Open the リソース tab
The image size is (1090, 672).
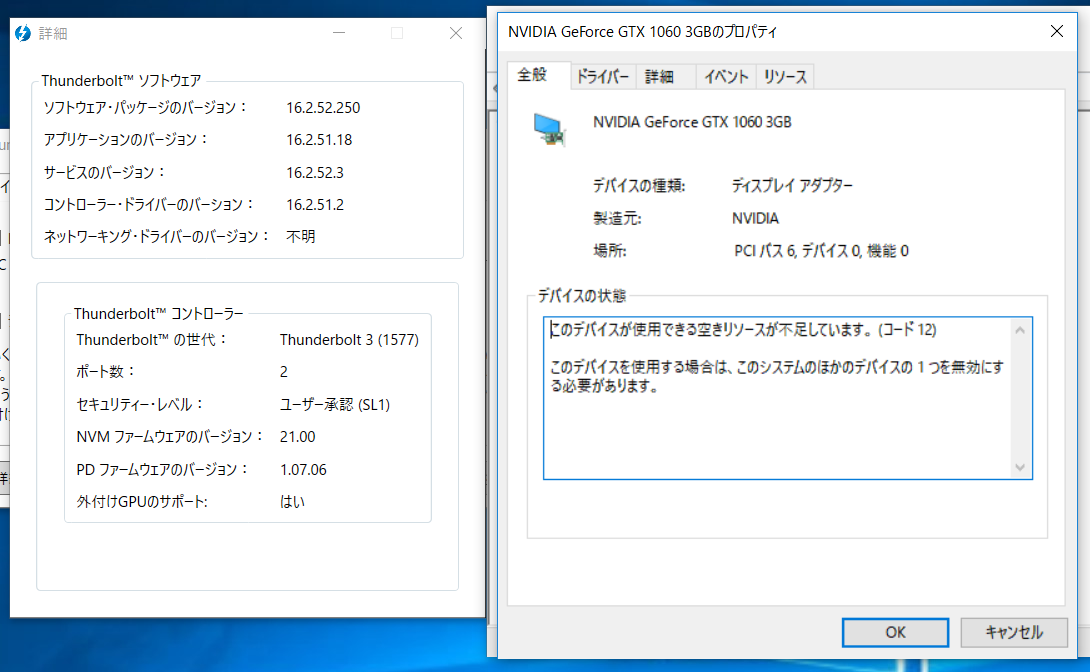tap(785, 76)
